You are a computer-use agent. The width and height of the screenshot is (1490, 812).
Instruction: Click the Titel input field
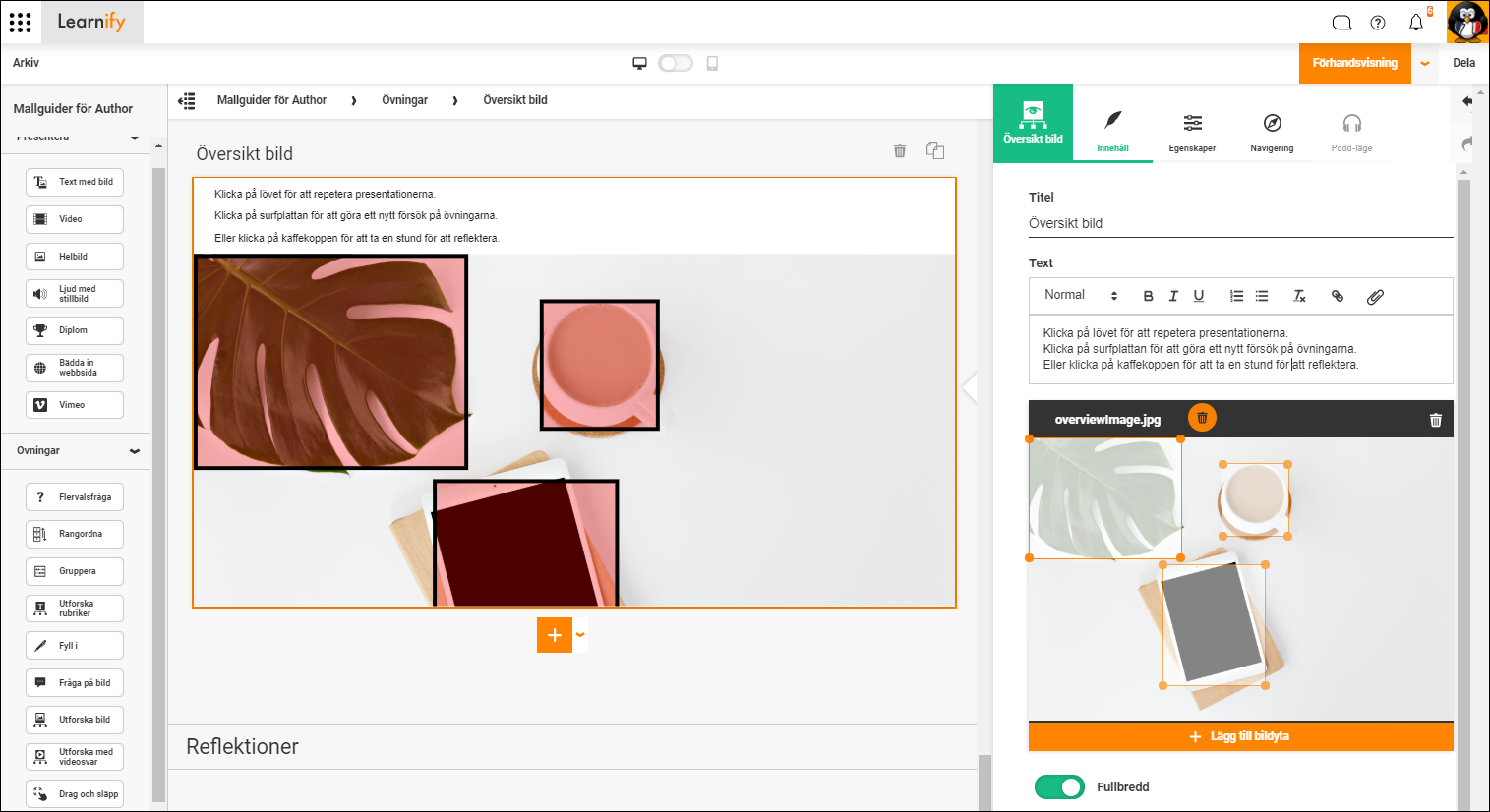(1241, 224)
